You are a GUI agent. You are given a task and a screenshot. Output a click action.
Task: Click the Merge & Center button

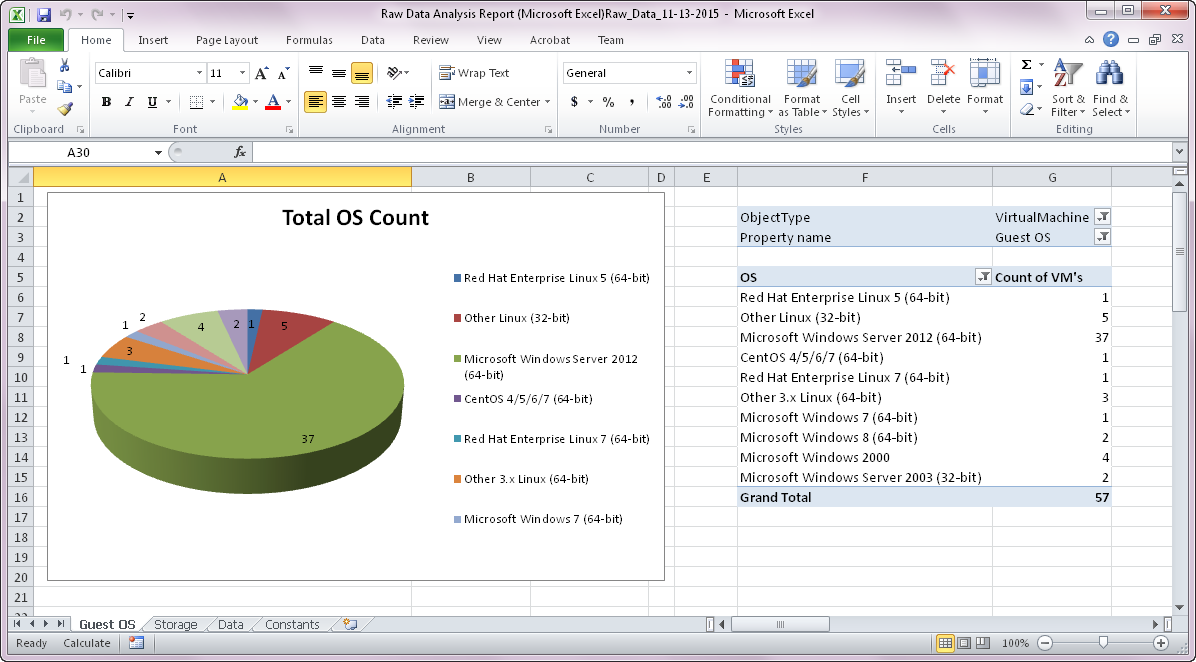490,102
